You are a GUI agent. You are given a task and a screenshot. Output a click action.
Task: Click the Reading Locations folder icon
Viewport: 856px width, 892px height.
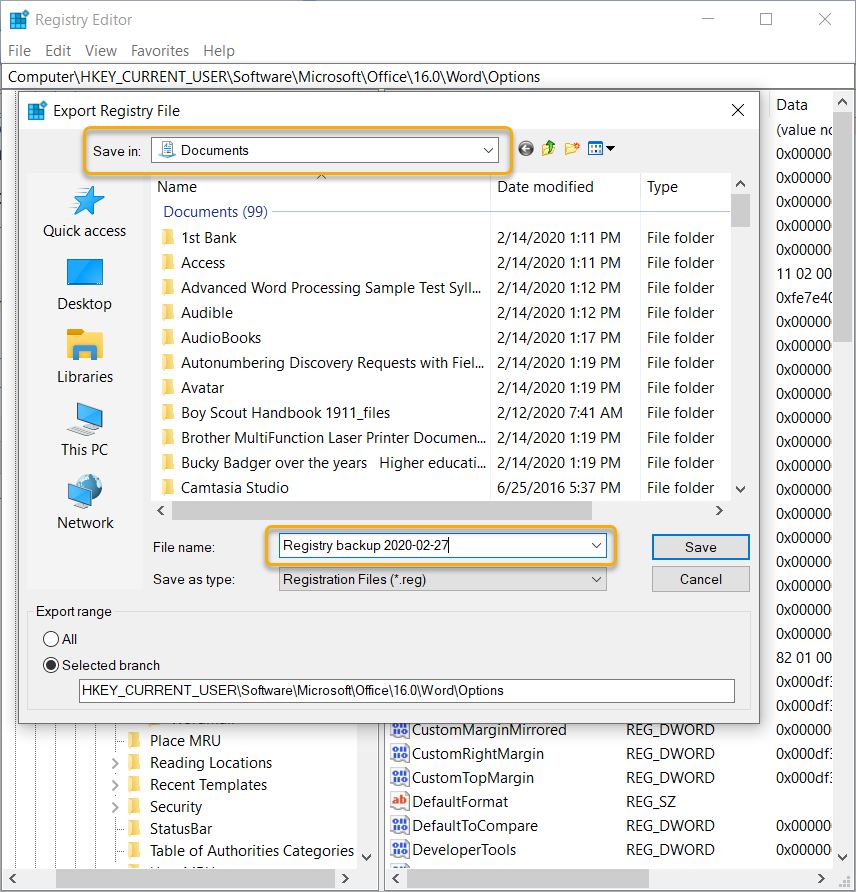(135, 762)
